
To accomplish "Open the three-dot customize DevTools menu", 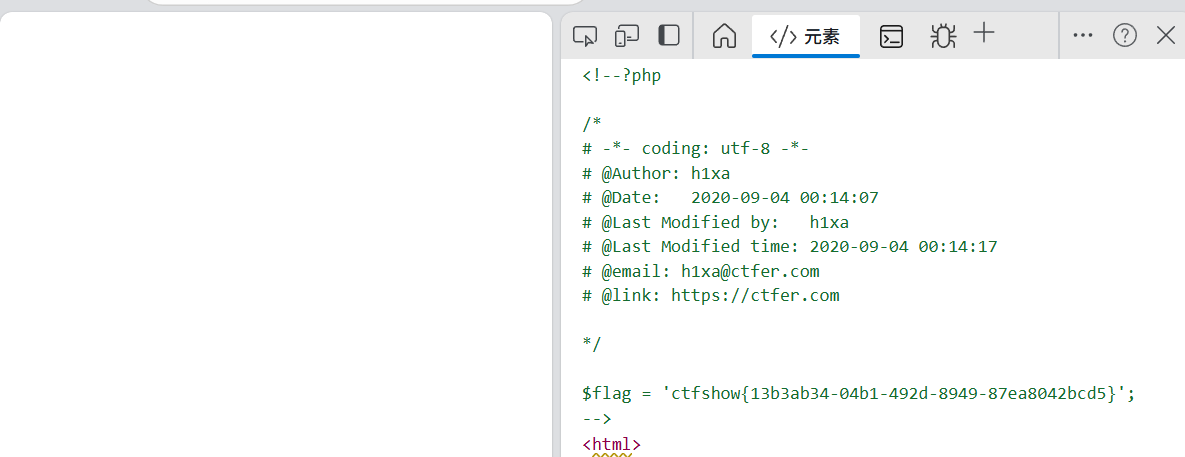I will click(x=1082, y=35).
